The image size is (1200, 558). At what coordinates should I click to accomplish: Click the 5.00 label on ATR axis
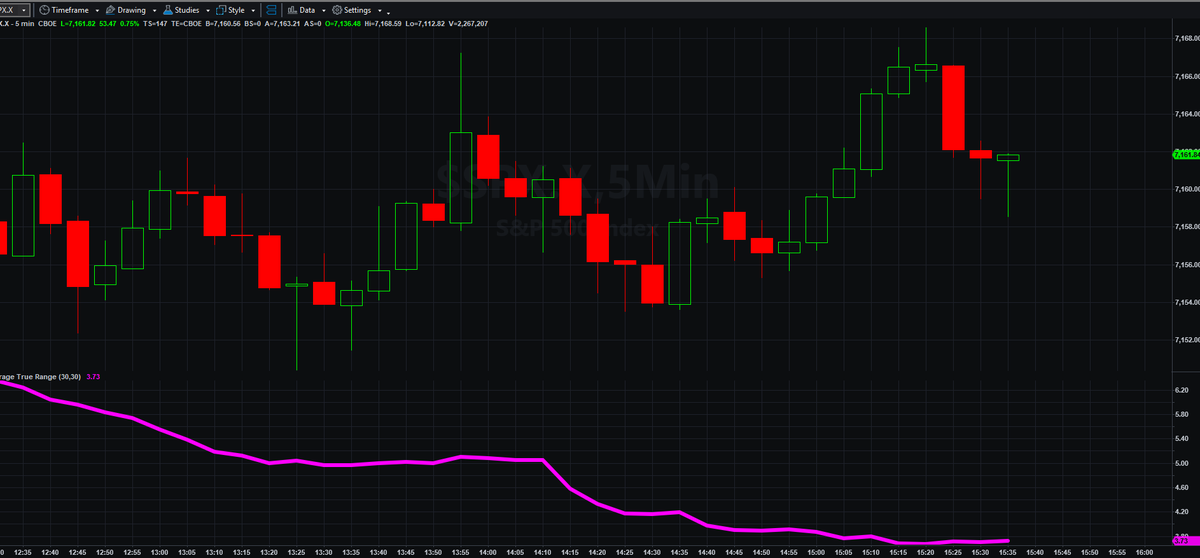pyautogui.click(x=1182, y=463)
